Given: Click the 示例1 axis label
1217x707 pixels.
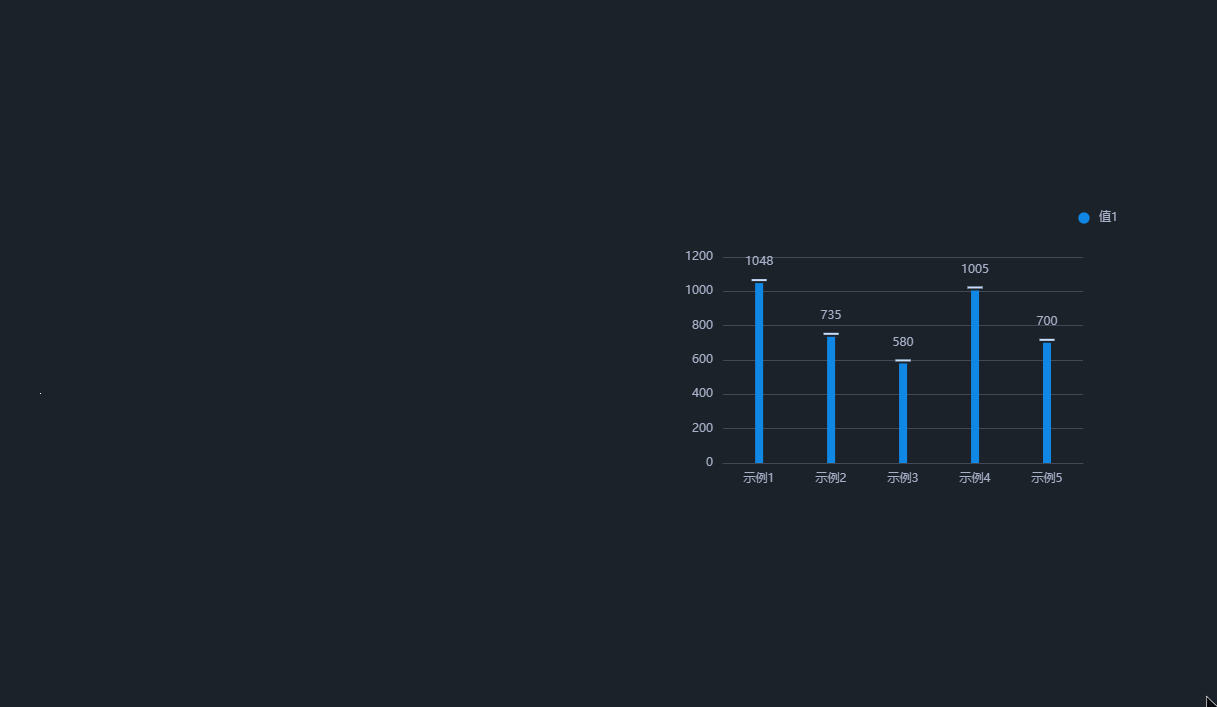Looking at the screenshot, I should 759,478.
